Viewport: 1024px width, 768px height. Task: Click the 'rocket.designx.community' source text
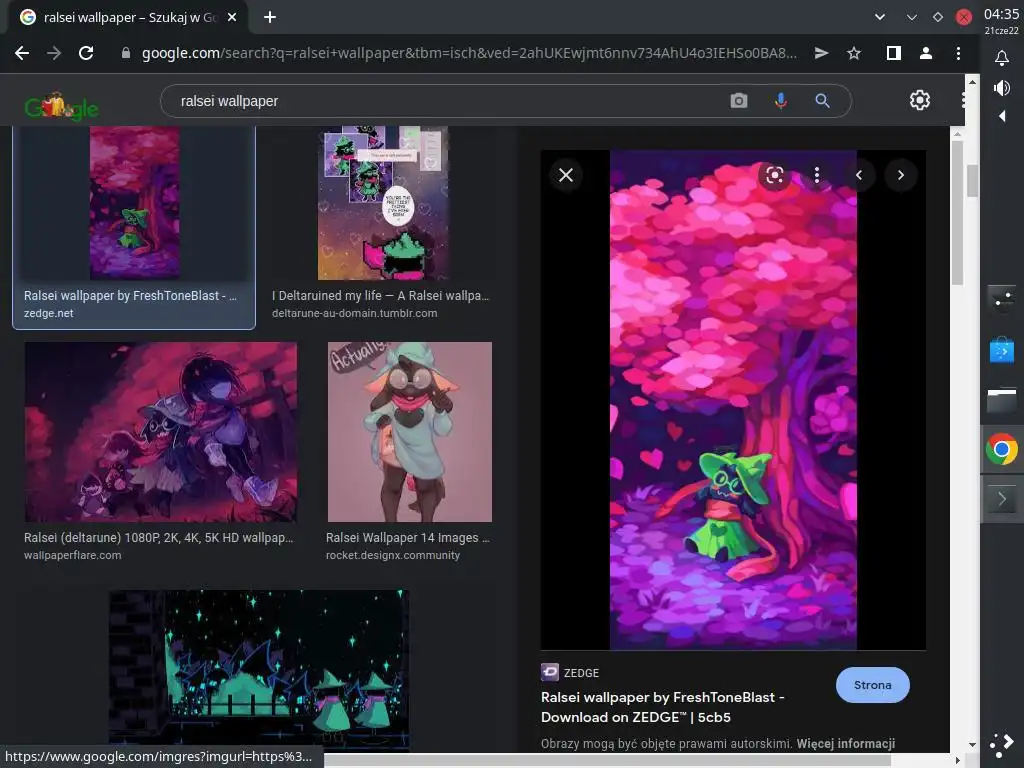coord(392,555)
